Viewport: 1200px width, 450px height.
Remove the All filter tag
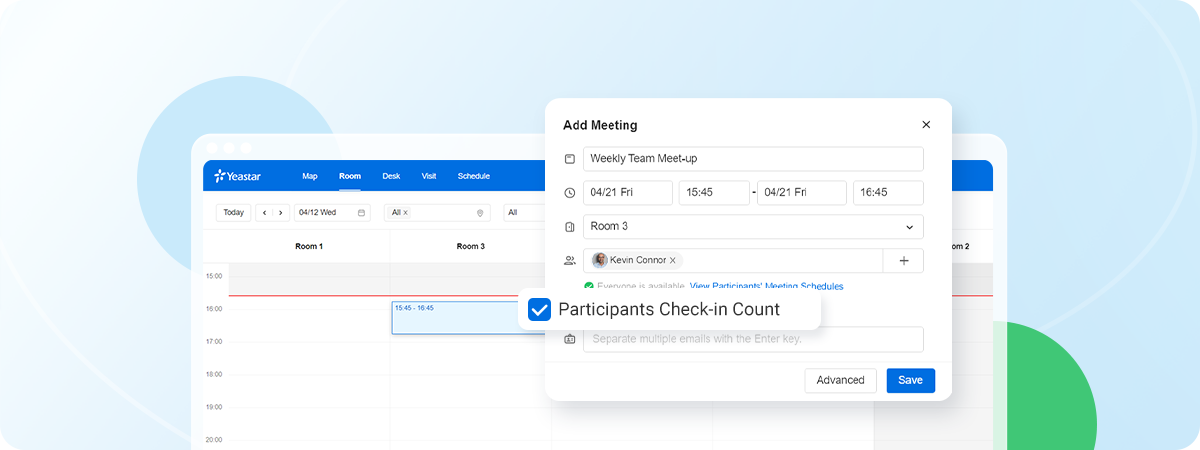pos(405,213)
